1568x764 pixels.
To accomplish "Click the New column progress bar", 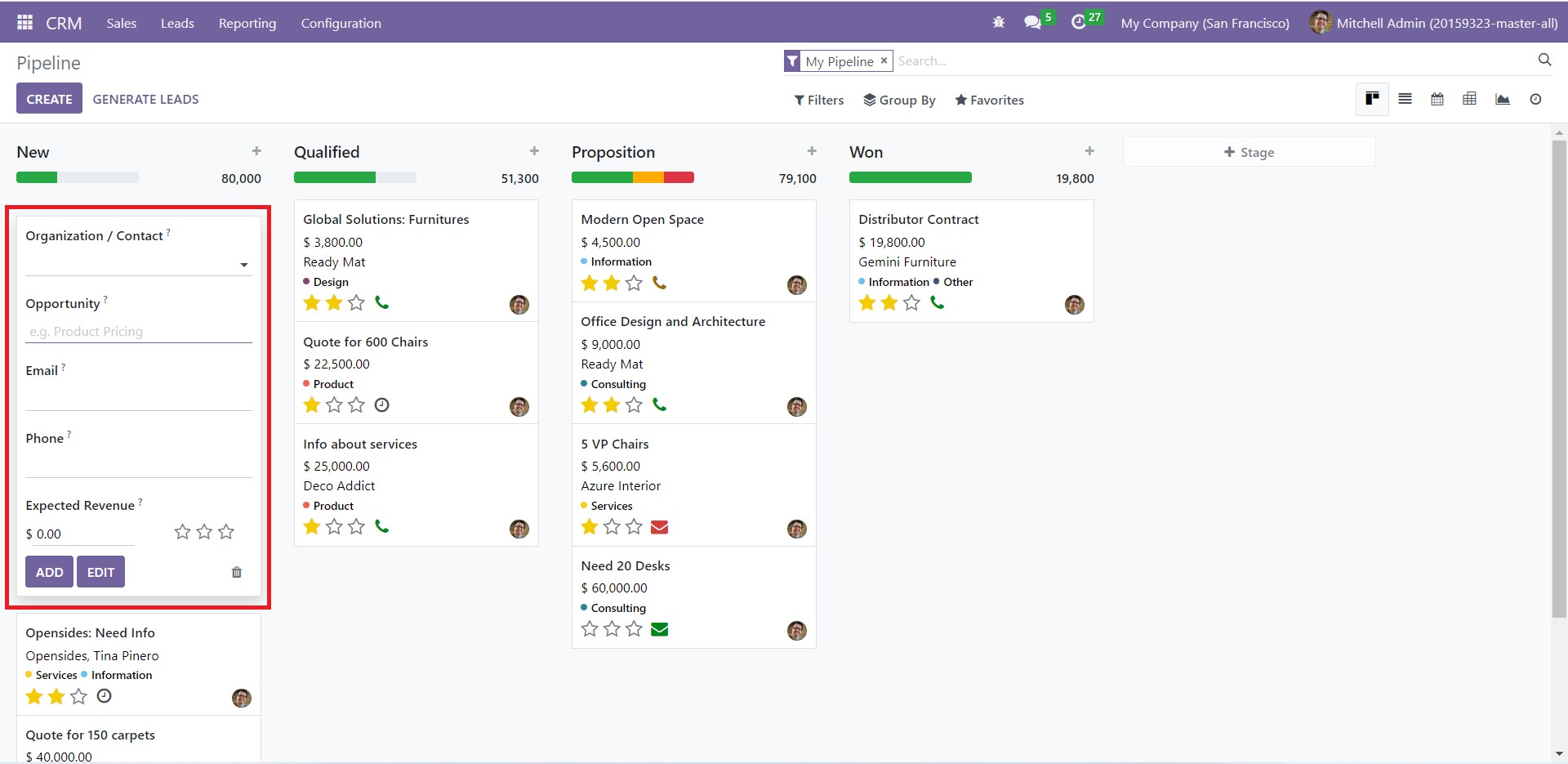I will point(78,177).
